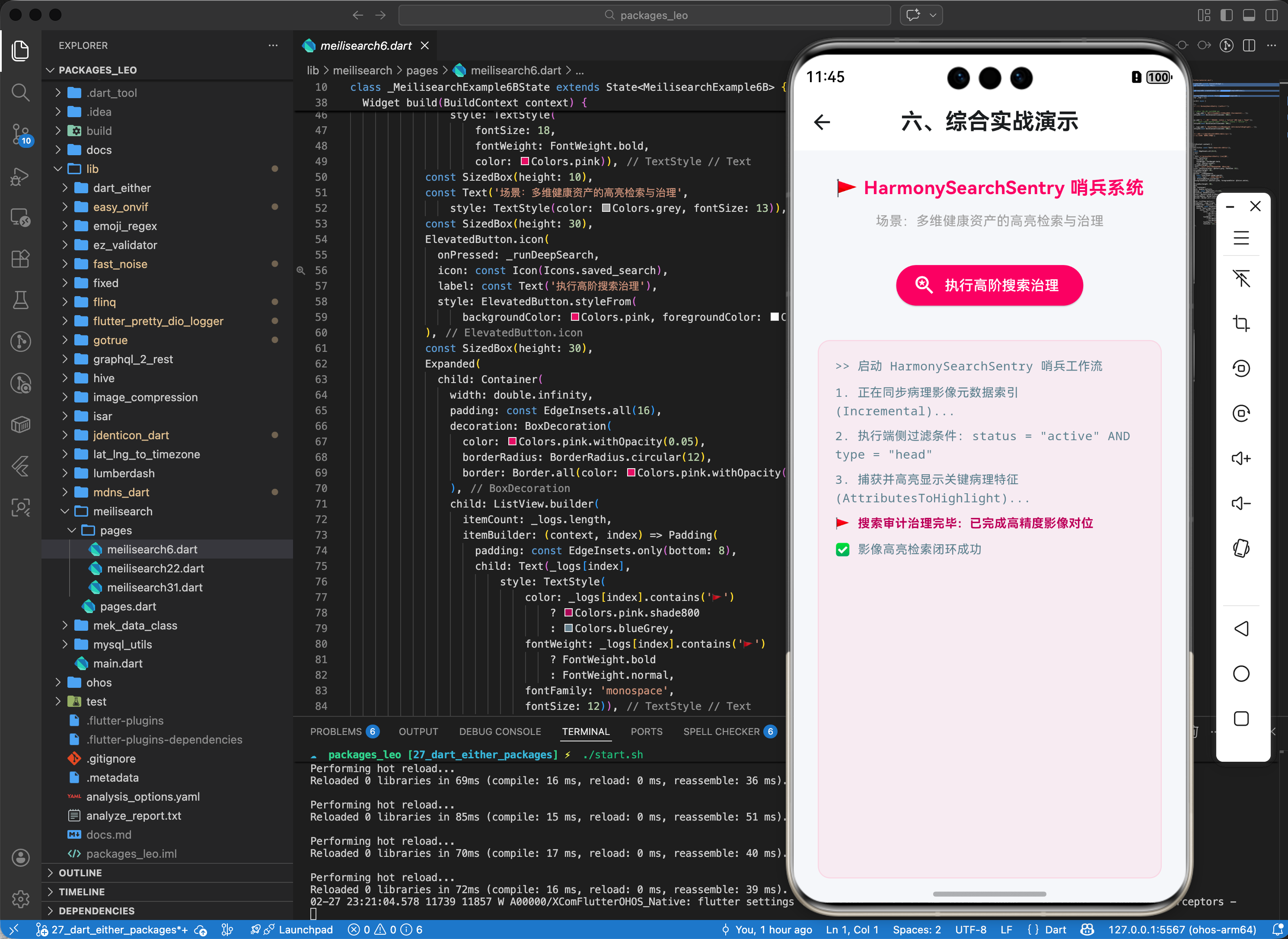1288x939 pixels.
Task: Open the Extensions view
Action: pos(20,259)
